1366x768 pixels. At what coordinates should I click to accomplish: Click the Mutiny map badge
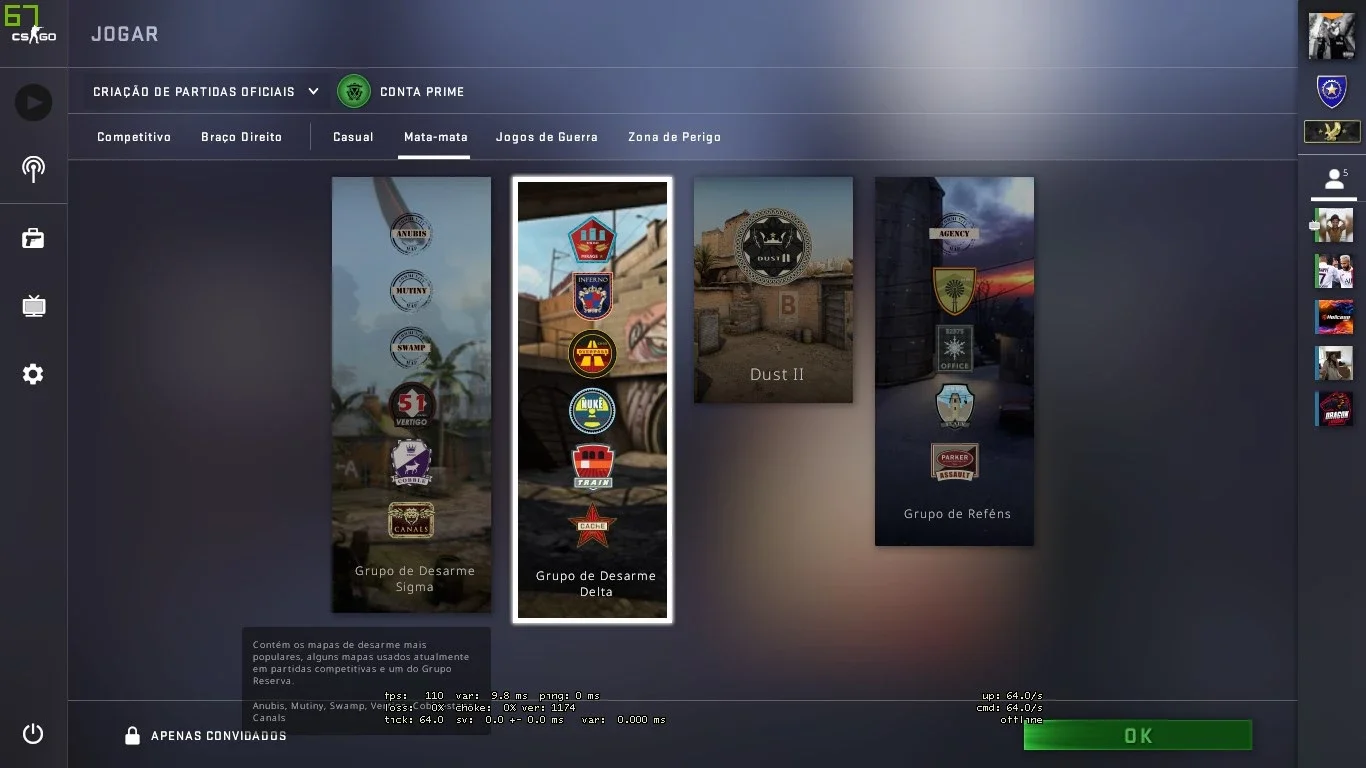(411, 291)
